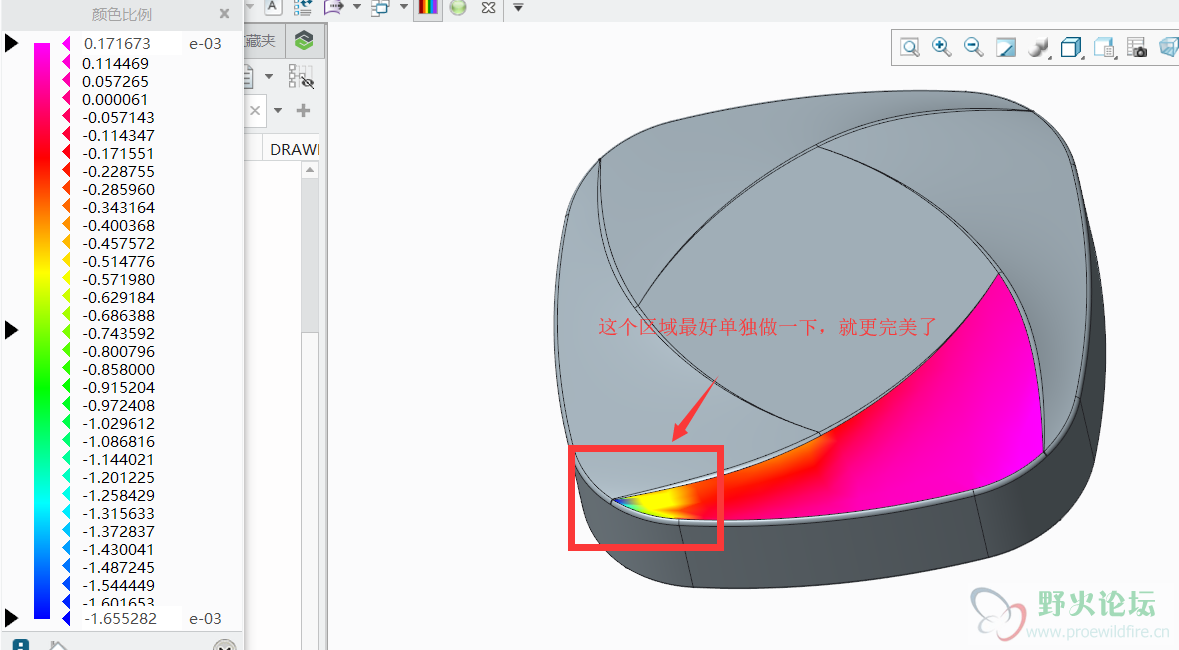Click the repaint screen icon
1179x650 pixels.
coord(1005,48)
